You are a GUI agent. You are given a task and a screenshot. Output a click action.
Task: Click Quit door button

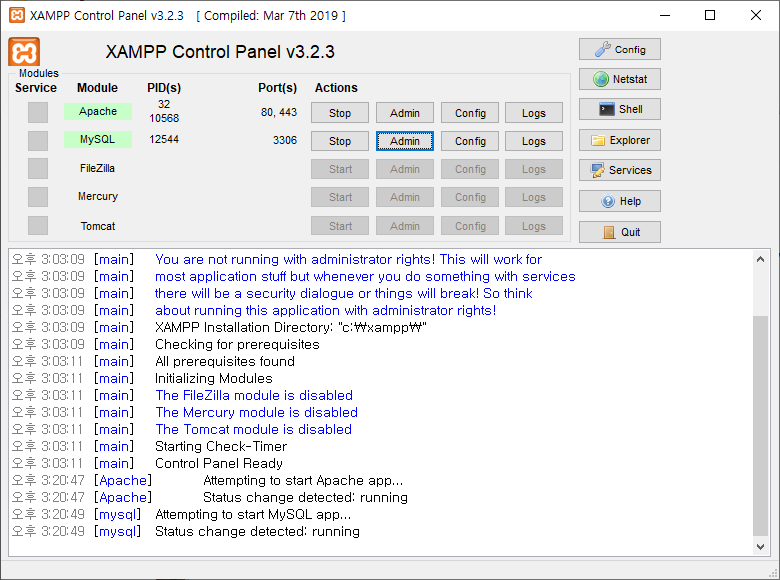tap(620, 232)
